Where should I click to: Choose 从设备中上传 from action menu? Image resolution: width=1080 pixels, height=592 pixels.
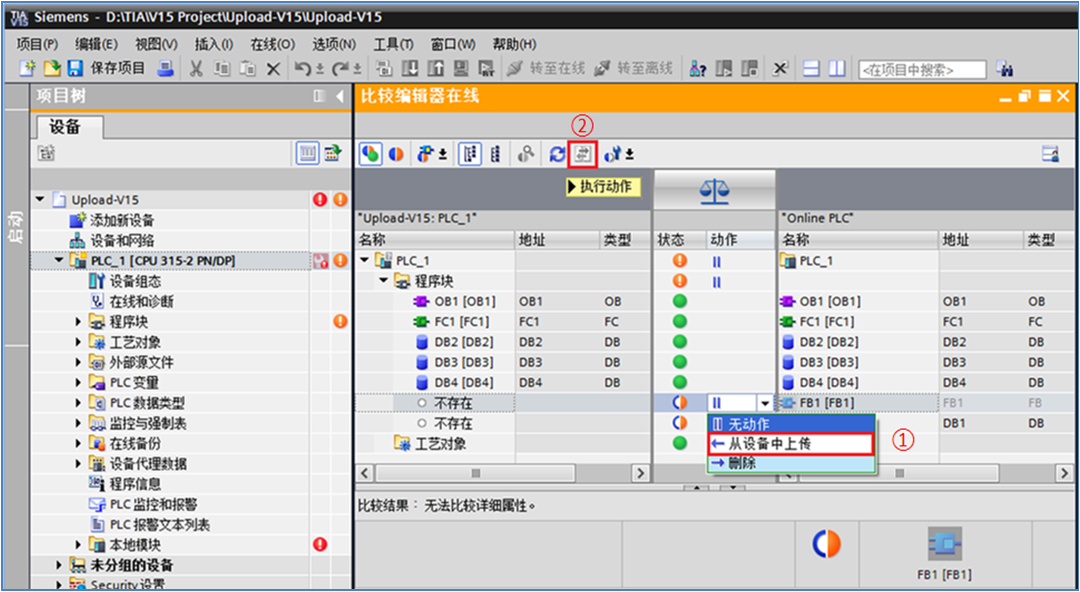coord(791,444)
